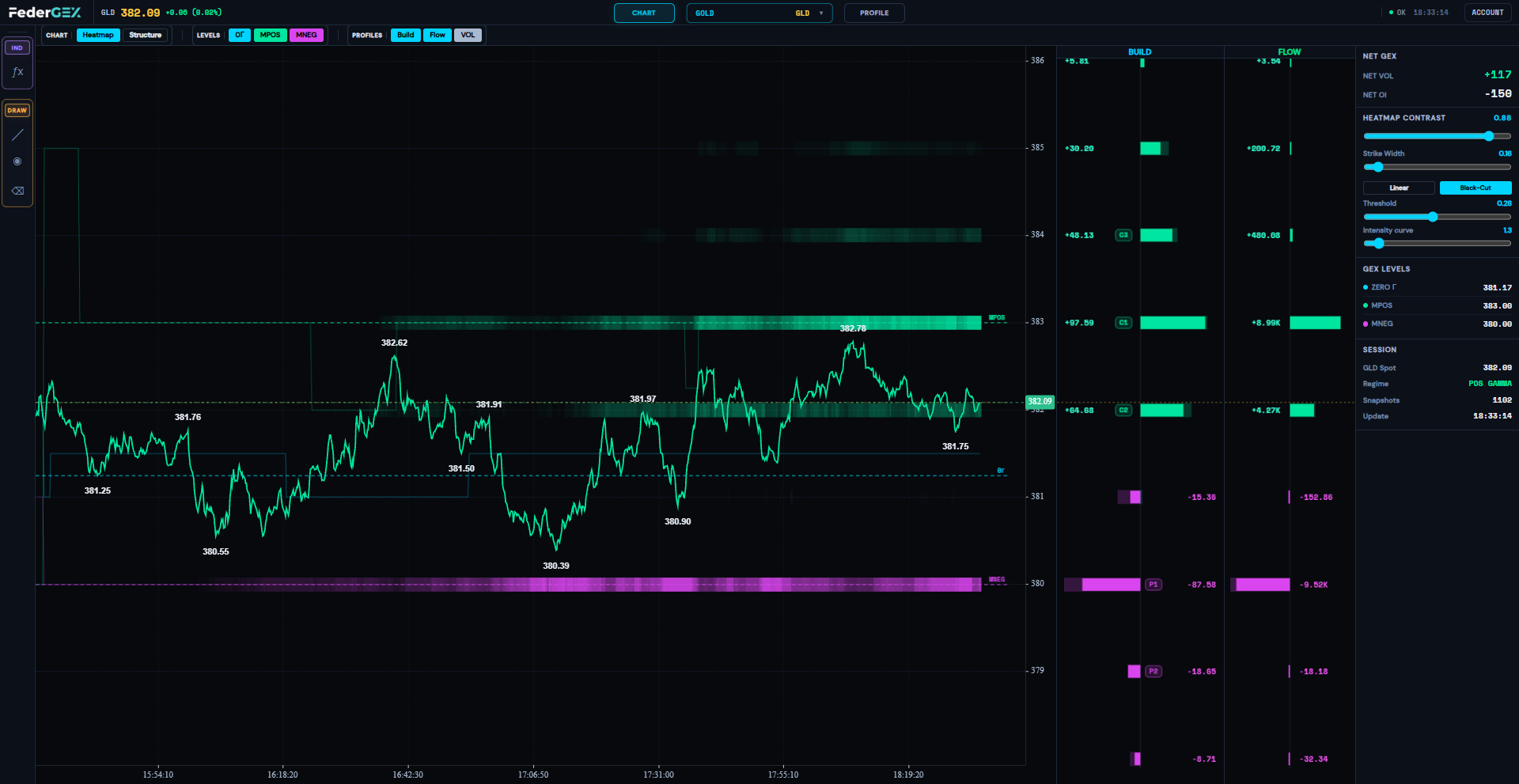Click the BUILD column header

point(1140,52)
